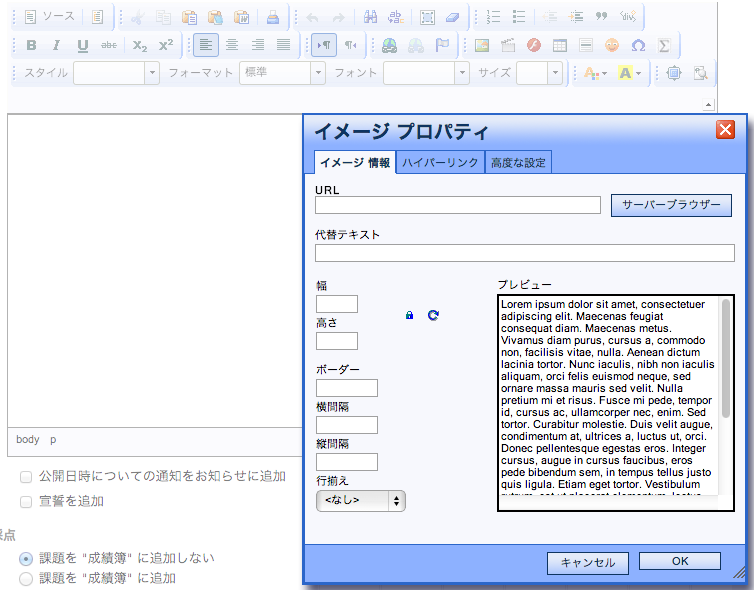Switch to the ハイパーリンク tab

(x=440, y=163)
